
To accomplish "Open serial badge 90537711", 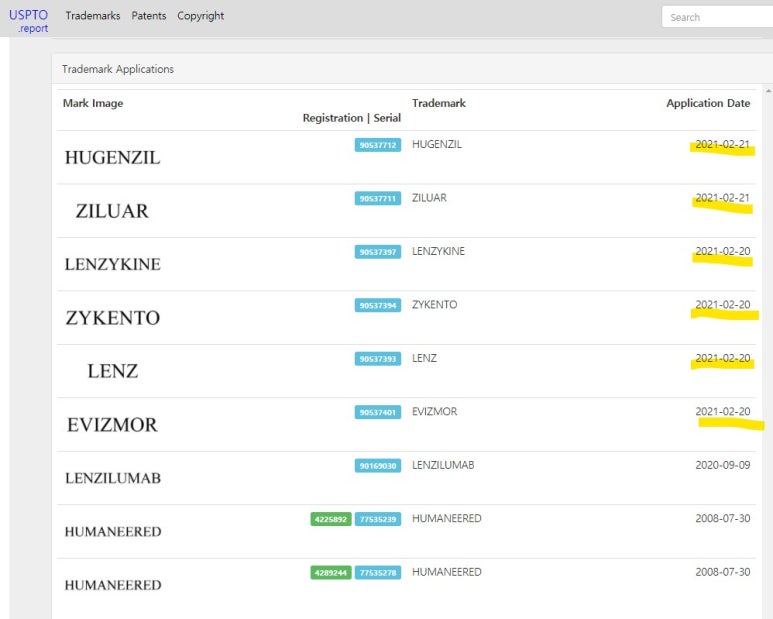I will pyautogui.click(x=378, y=199).
